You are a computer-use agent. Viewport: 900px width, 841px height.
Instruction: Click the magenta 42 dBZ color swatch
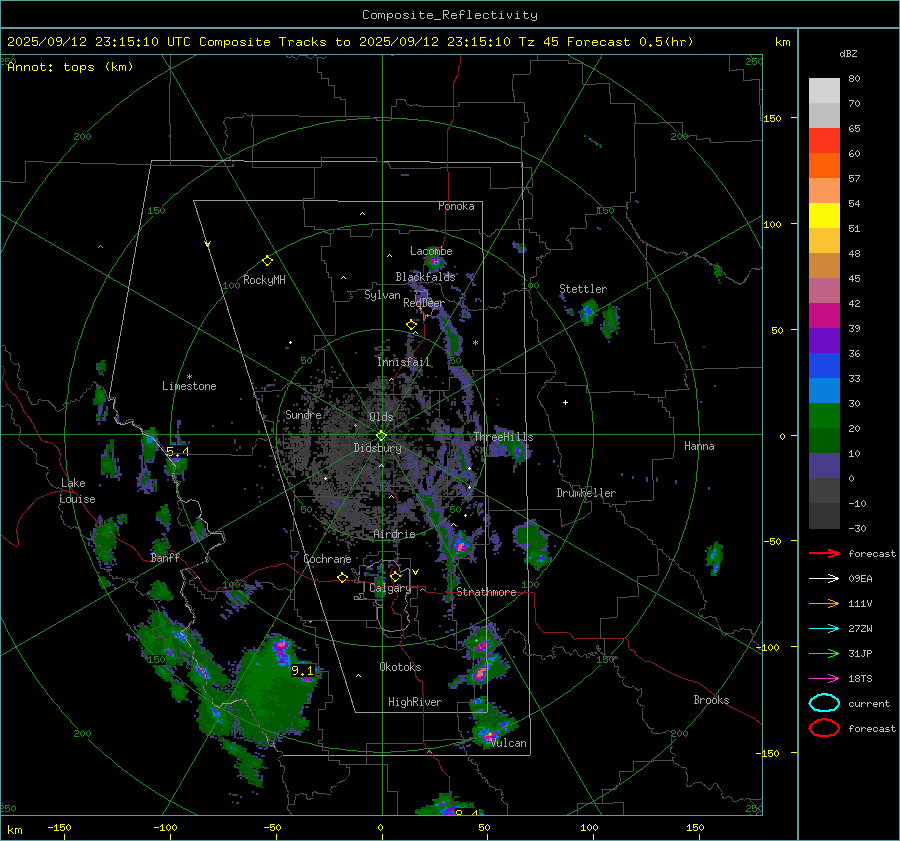click(x=824, y=315)
